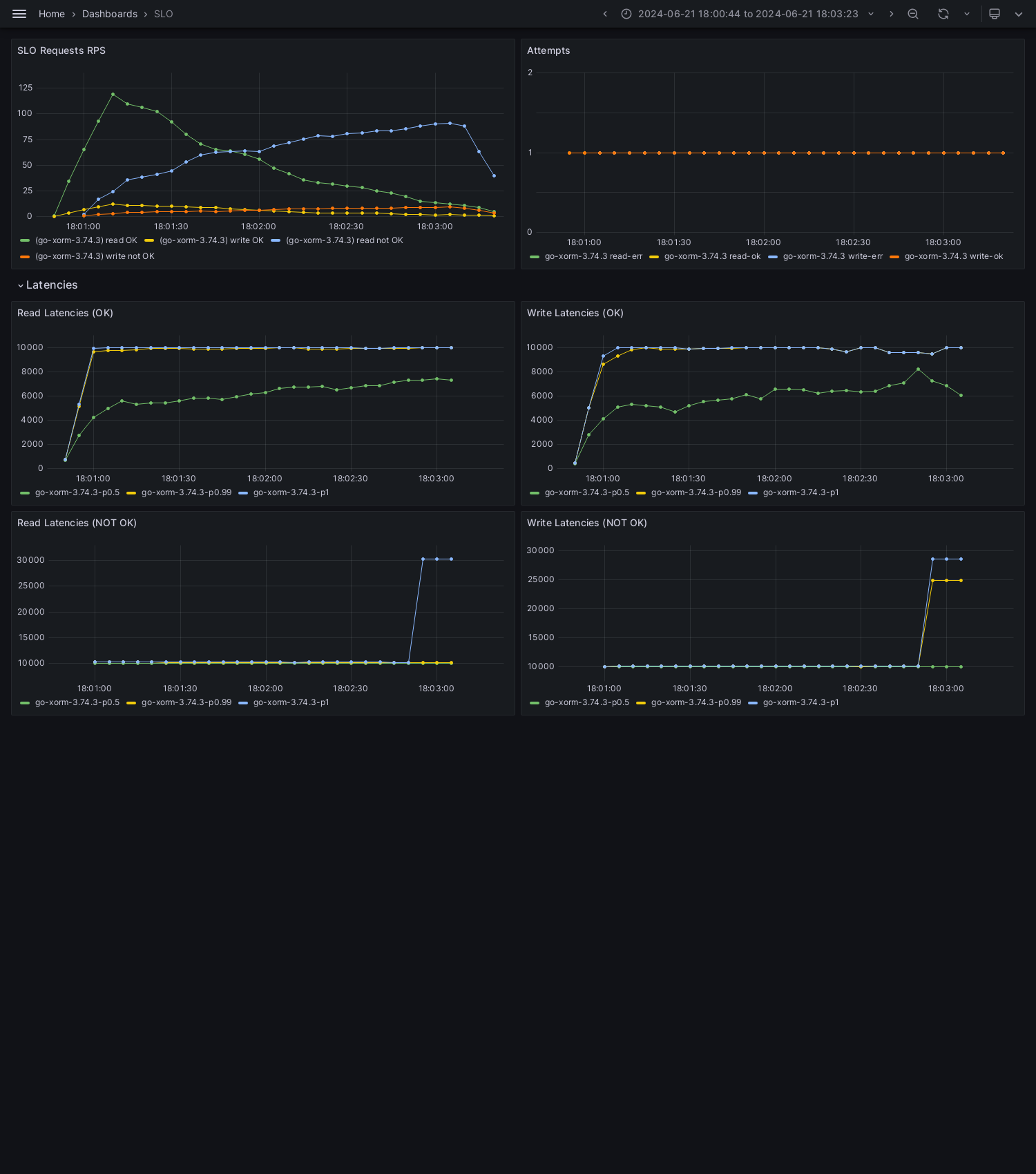Toggle '(go-xorm-3.74.3) write OK' legend series
The width and height of the screenshot is (1036, 1174).
(211, 240)
